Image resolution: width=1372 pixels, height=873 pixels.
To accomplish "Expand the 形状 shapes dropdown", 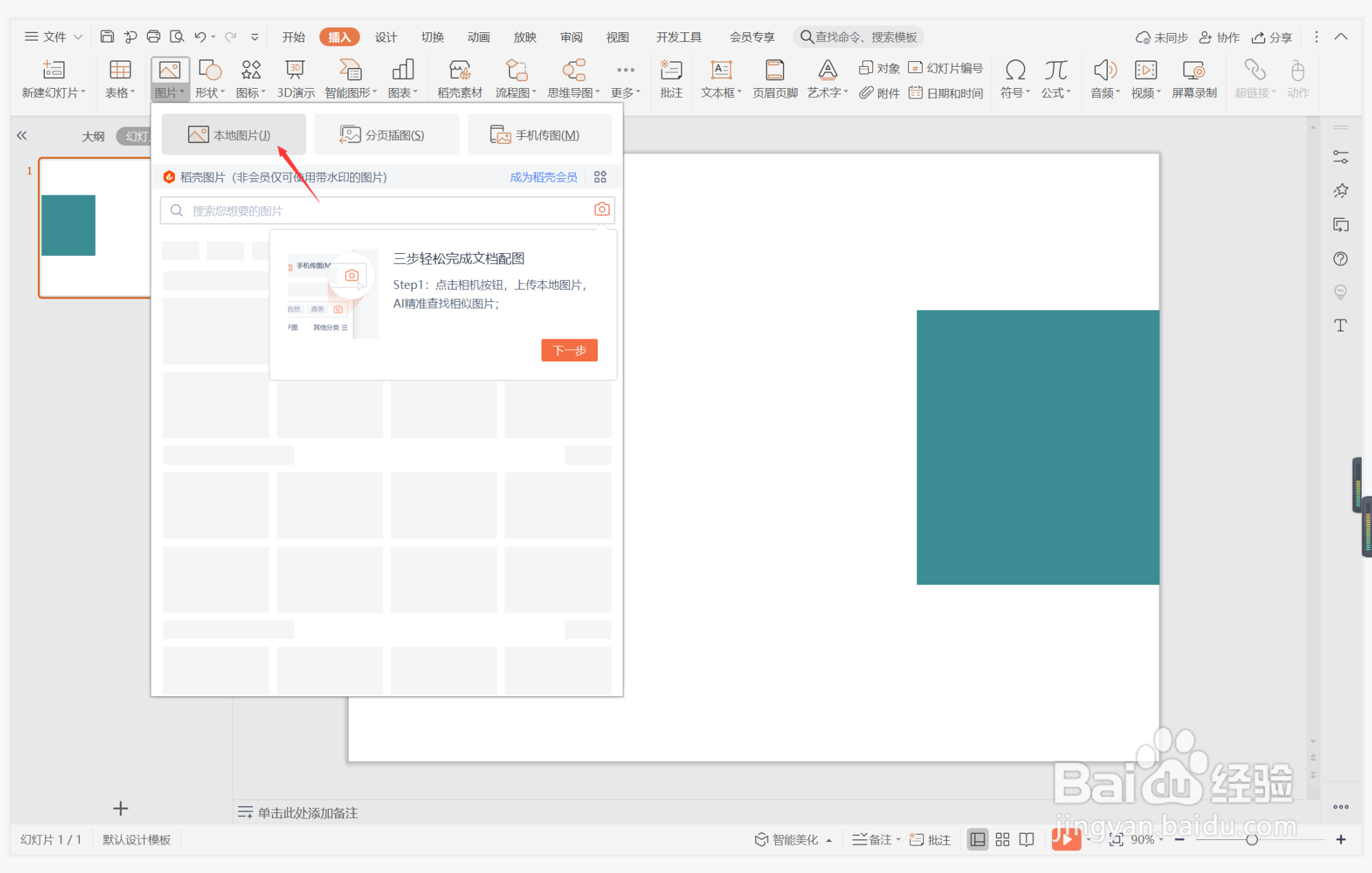I will (210, 93).
